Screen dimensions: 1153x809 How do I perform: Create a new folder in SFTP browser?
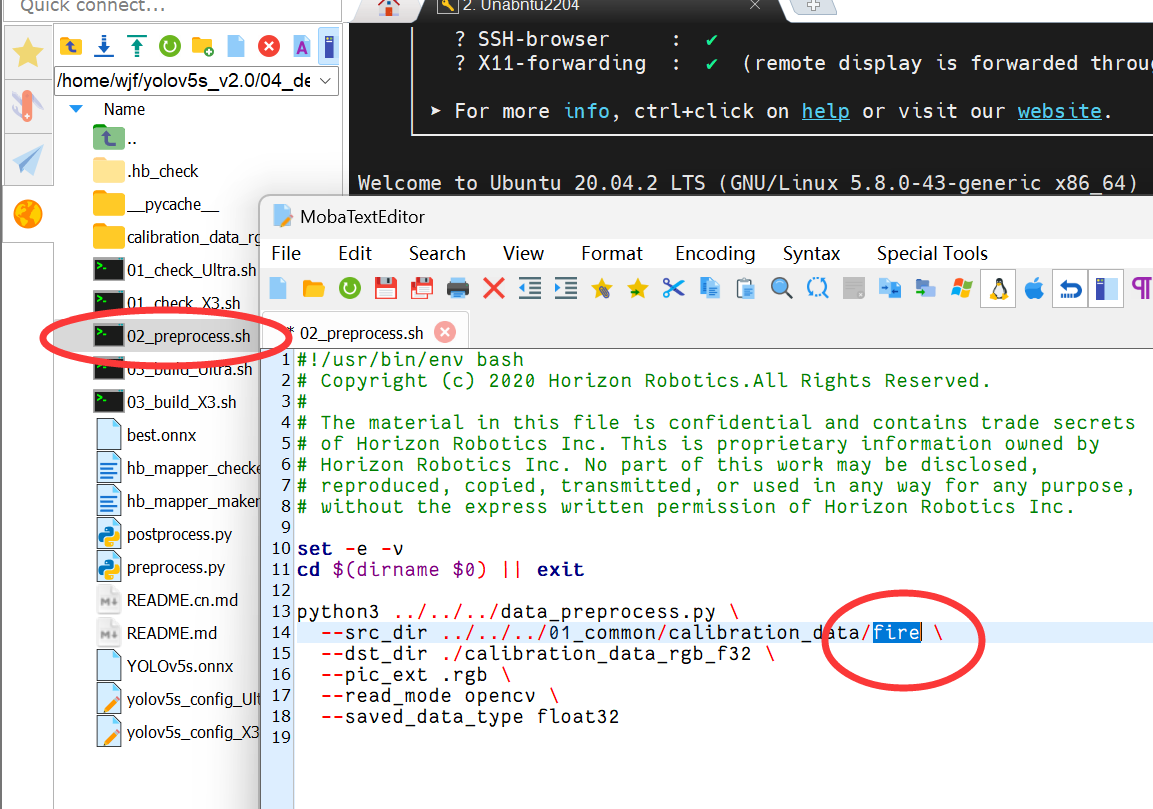tap(202, 46)
